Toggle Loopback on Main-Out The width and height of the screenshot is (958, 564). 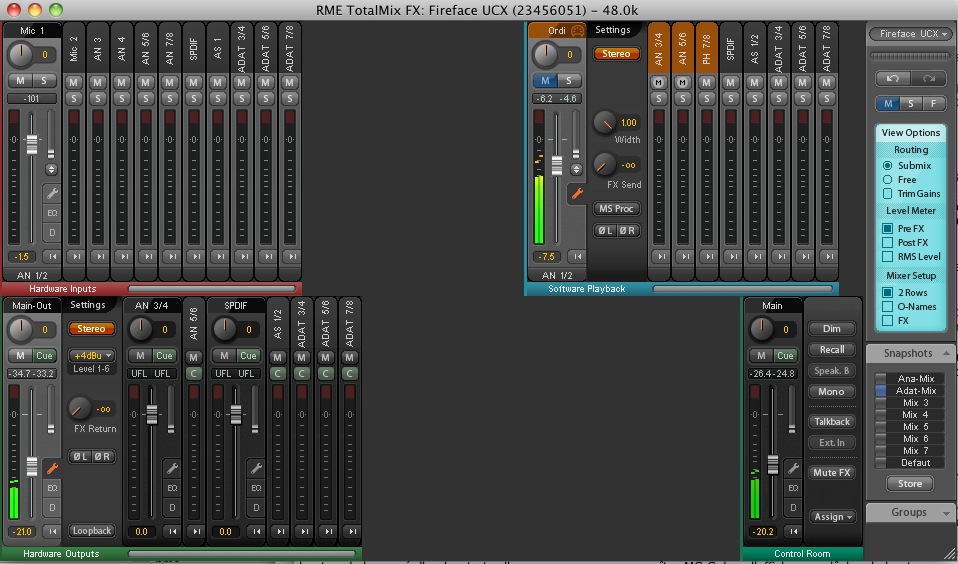[92, 531]
